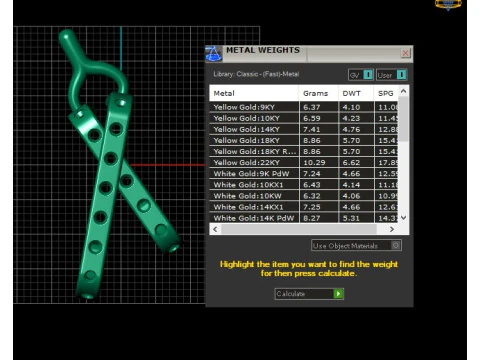Toggle Use Object Materials option

[x=356, y=246]
